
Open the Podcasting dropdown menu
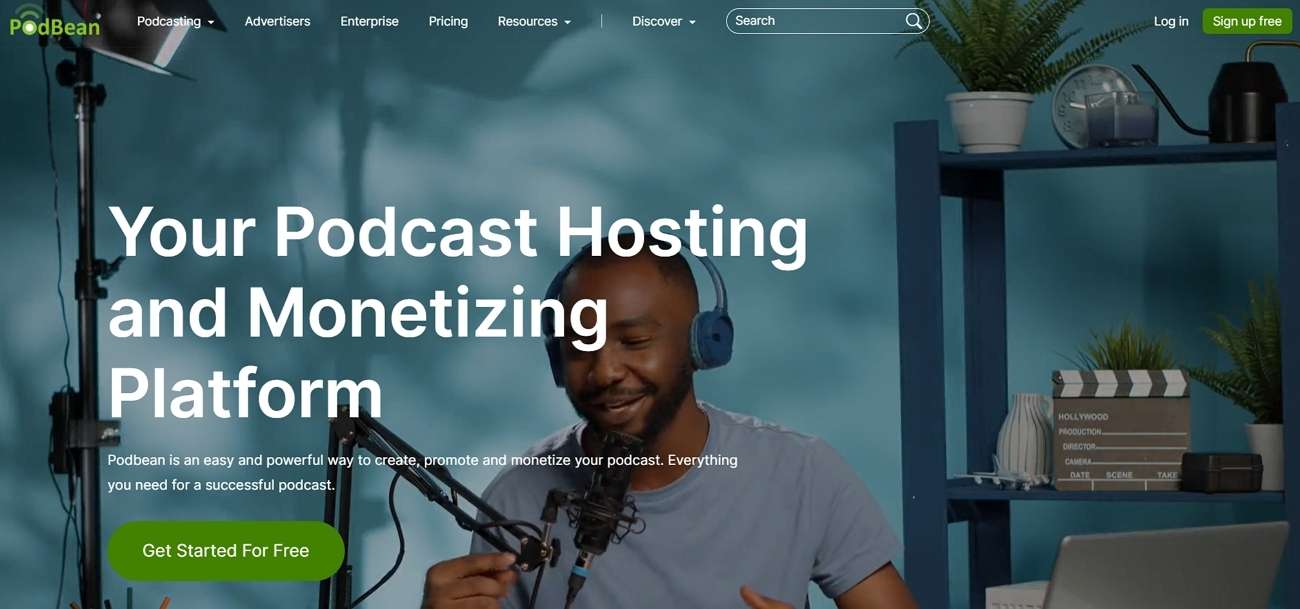176,21
